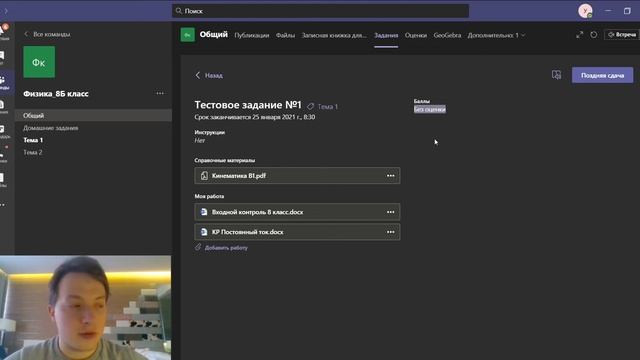The image size is (640, 360).
Task: Click into the Поиск search box
Action: pos(320,11)
